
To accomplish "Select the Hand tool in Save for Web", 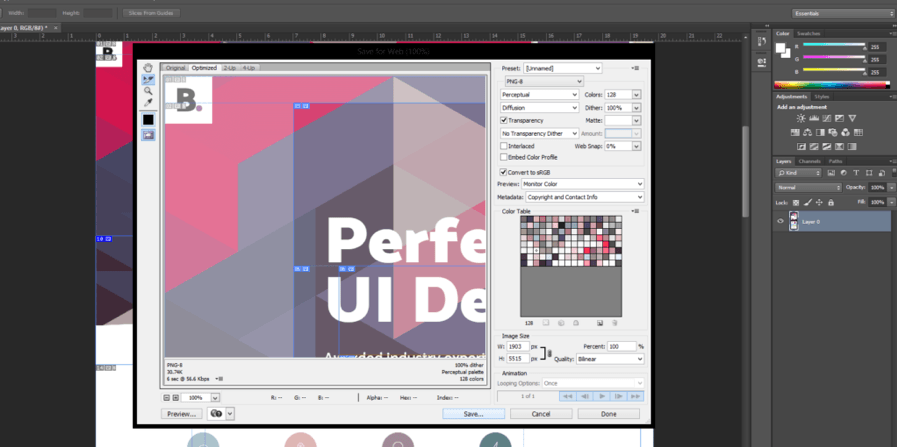I will 148,68.
